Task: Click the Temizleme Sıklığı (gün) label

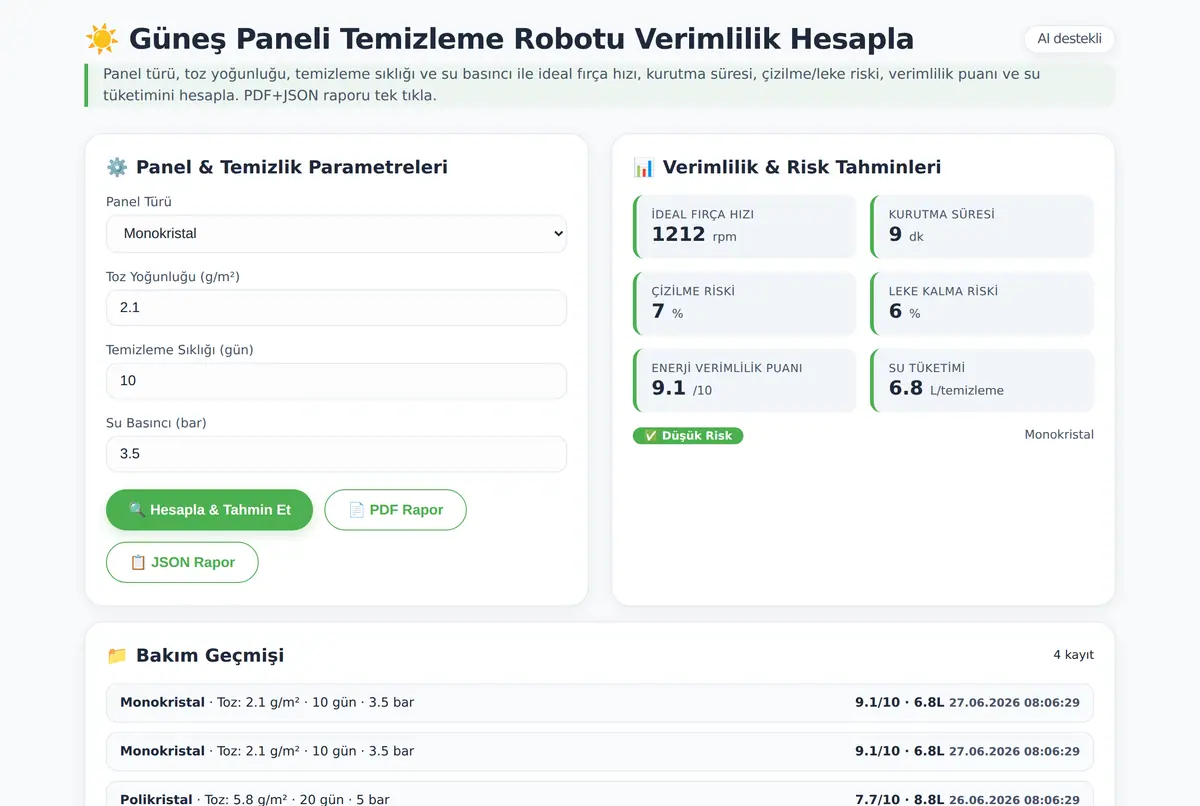Action: pyautogui.click(x=180, y=350)
